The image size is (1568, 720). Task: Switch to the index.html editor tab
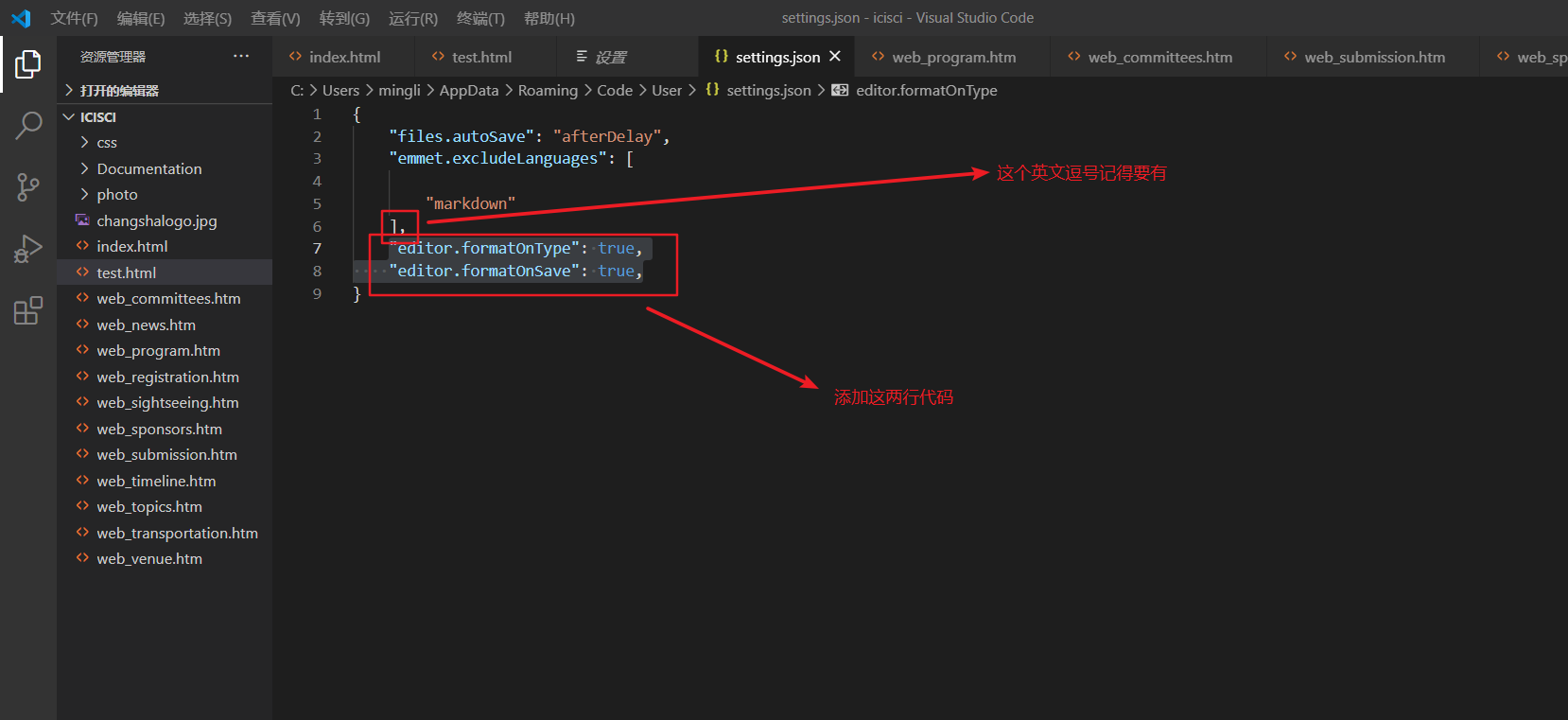point(344,57)
